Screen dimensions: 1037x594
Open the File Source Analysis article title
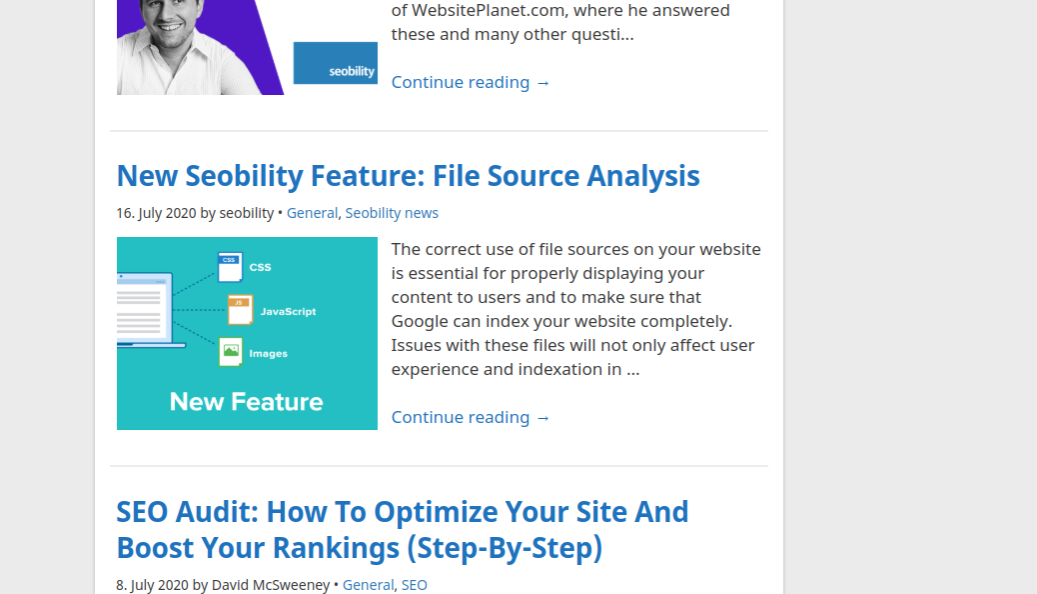point(408,176)
